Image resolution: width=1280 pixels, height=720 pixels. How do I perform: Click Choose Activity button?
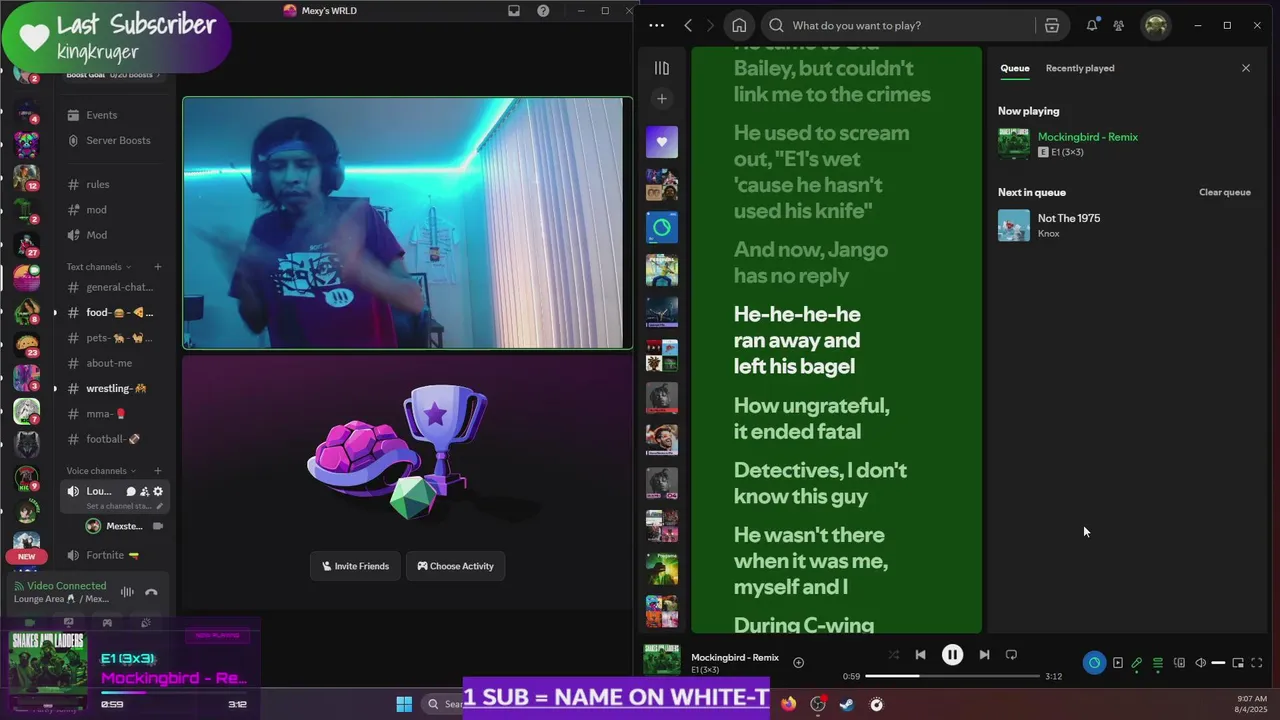(x=456, y=566)
